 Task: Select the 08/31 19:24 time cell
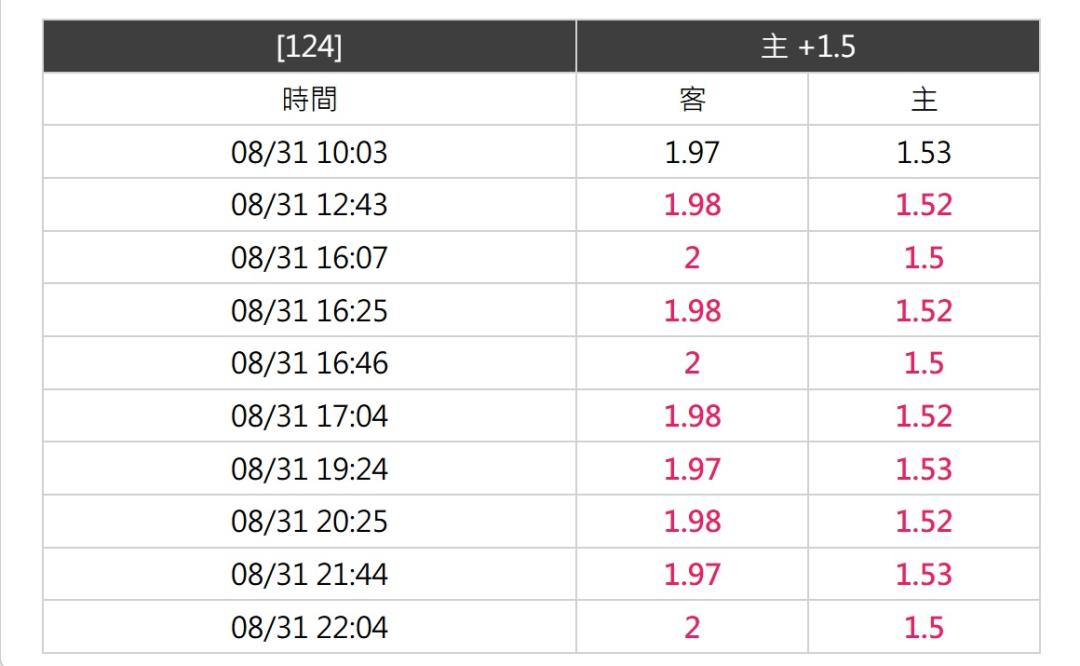point(309,469)
